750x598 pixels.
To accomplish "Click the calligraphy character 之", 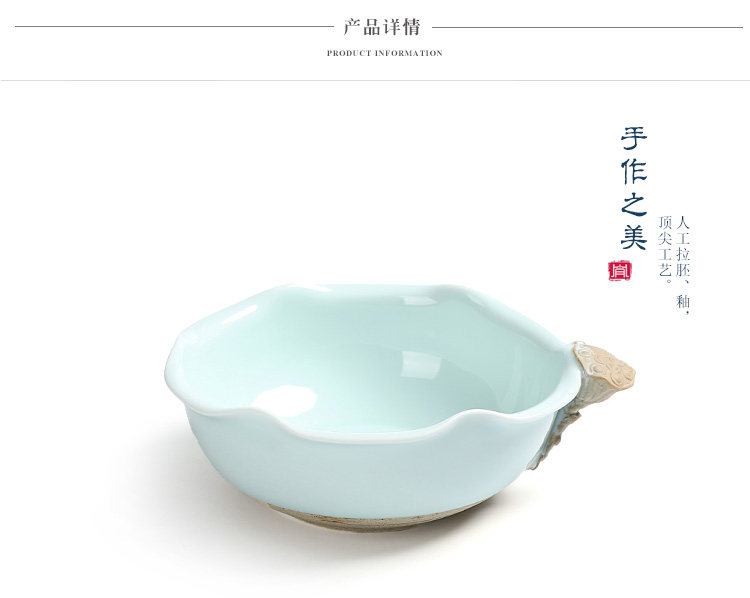I will coord(634,204).
